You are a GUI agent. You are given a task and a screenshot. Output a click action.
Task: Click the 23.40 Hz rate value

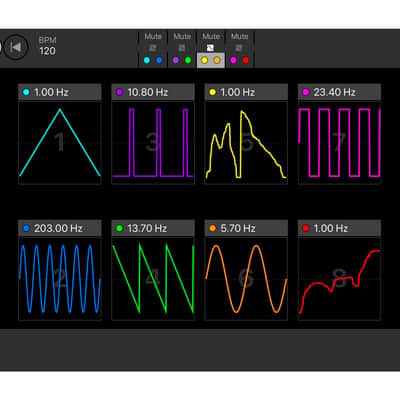click(x=334, y=92)
